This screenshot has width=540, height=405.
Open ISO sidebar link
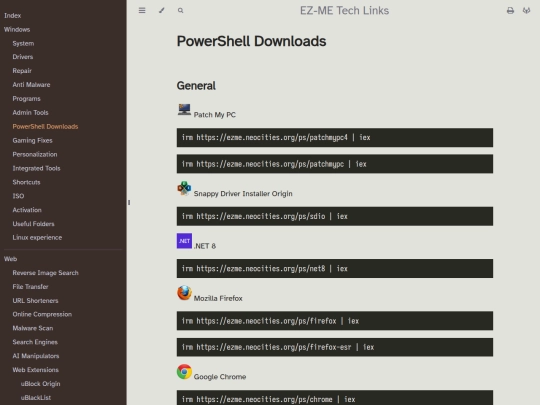(x=18, y=196)
